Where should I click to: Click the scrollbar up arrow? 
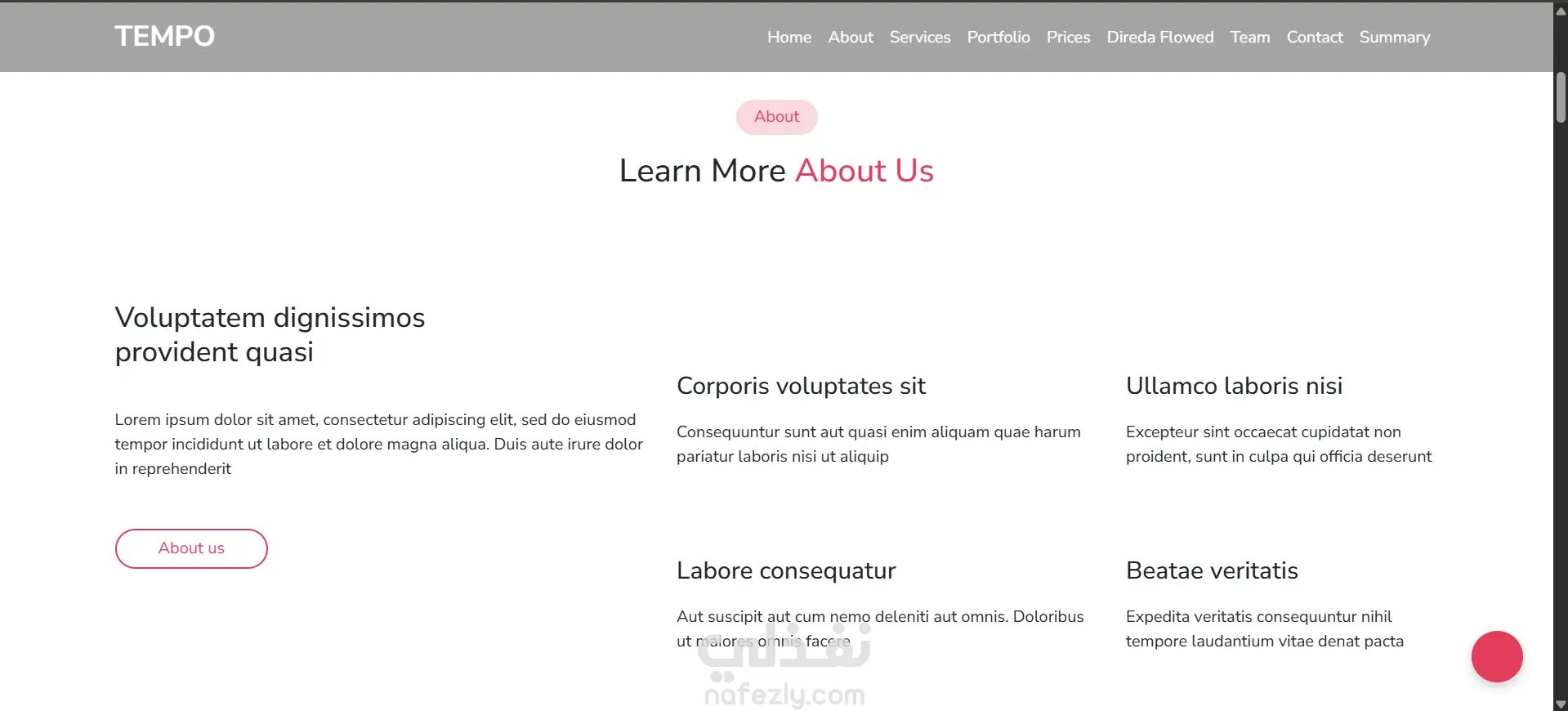1561,11
